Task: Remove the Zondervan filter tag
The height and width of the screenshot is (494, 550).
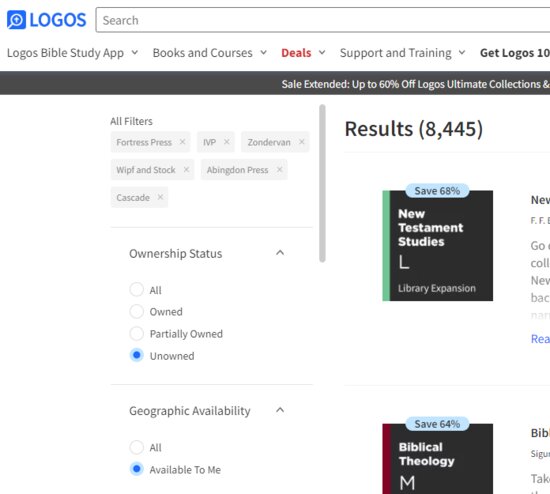Action: (x=302, y=142)
